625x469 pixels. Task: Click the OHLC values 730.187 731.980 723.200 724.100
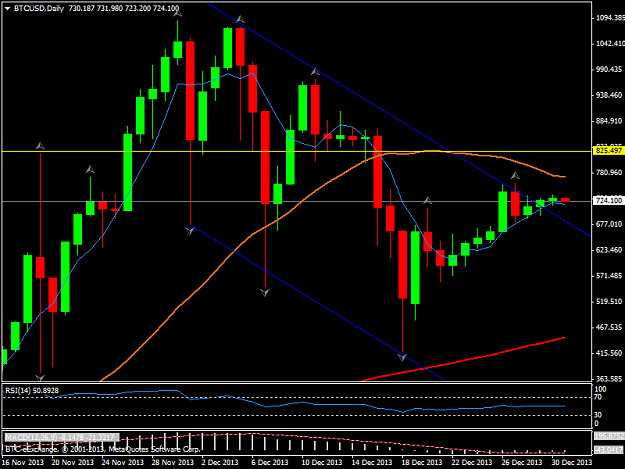tap(124, 8)
